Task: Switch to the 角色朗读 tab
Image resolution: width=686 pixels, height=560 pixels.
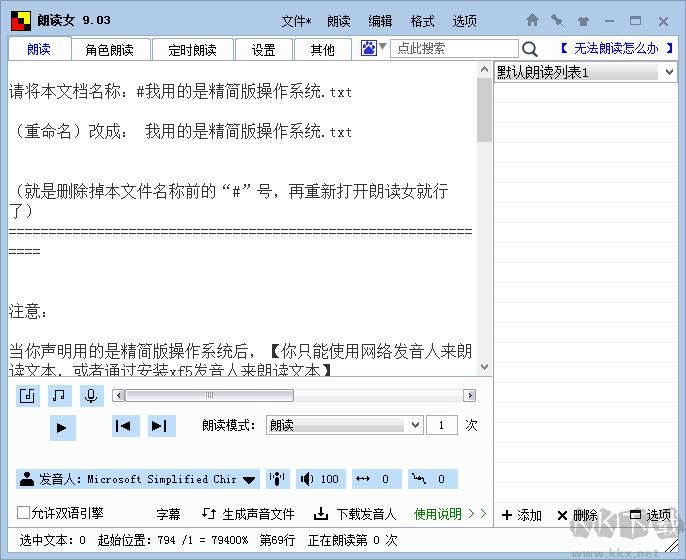Action: pyautogui.click(x=110, y=50)
